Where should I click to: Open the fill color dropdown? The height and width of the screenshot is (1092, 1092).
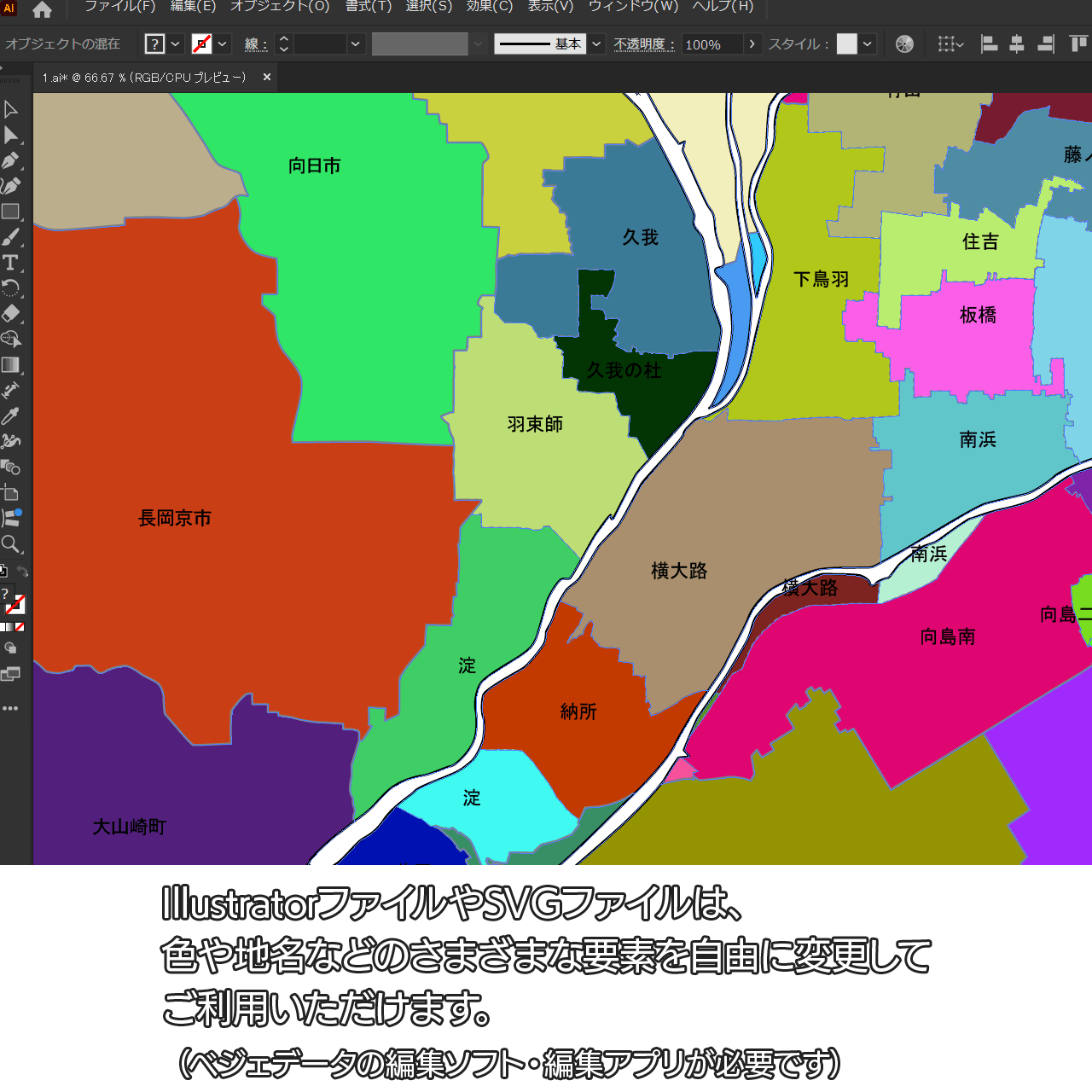(x=176, y=44)
